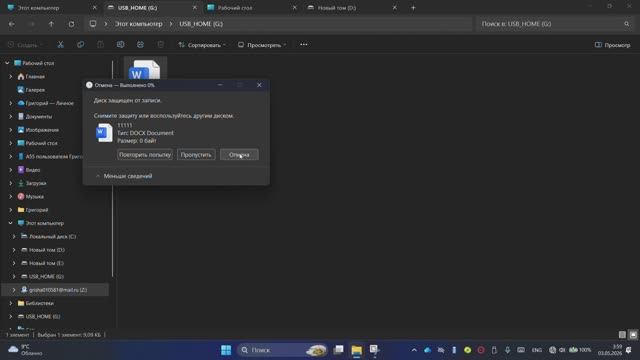This screenshot has height=360, width=640.
Task: Select Видео in navigation pane
Action: (33, 170)
